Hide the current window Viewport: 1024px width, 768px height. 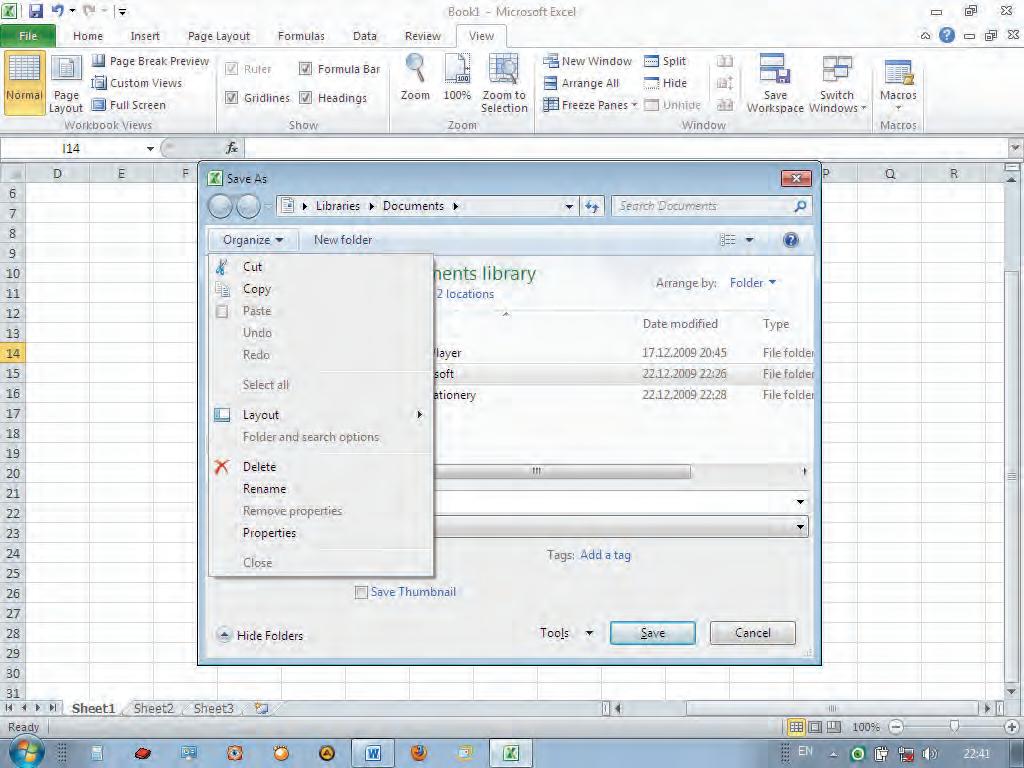pyautogui.click(x=665, y=83)
